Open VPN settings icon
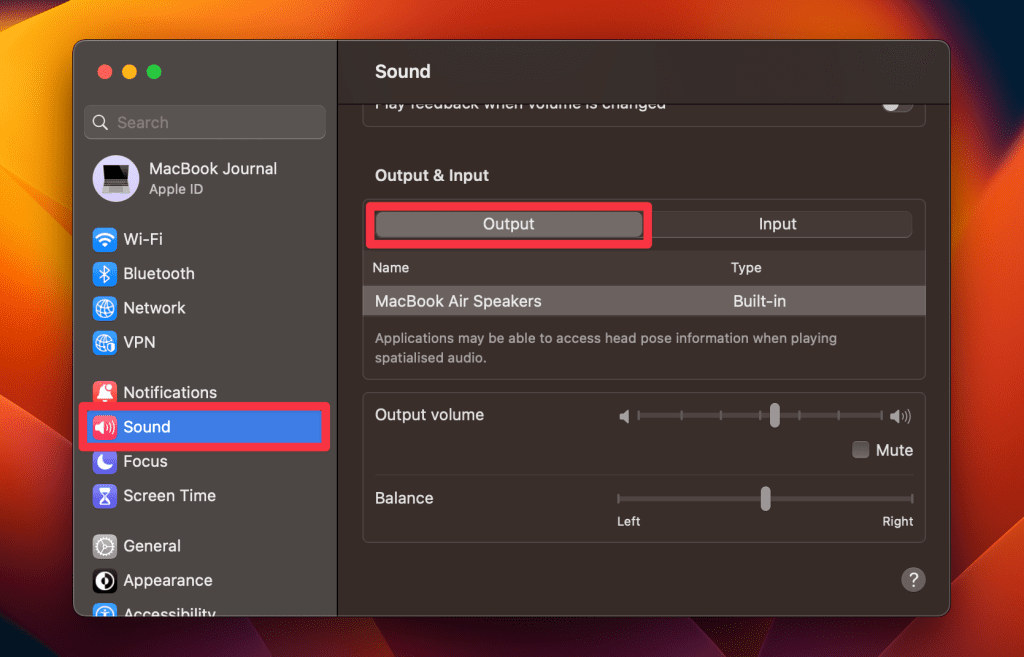The image size is (1024, 657). (105, 343)
